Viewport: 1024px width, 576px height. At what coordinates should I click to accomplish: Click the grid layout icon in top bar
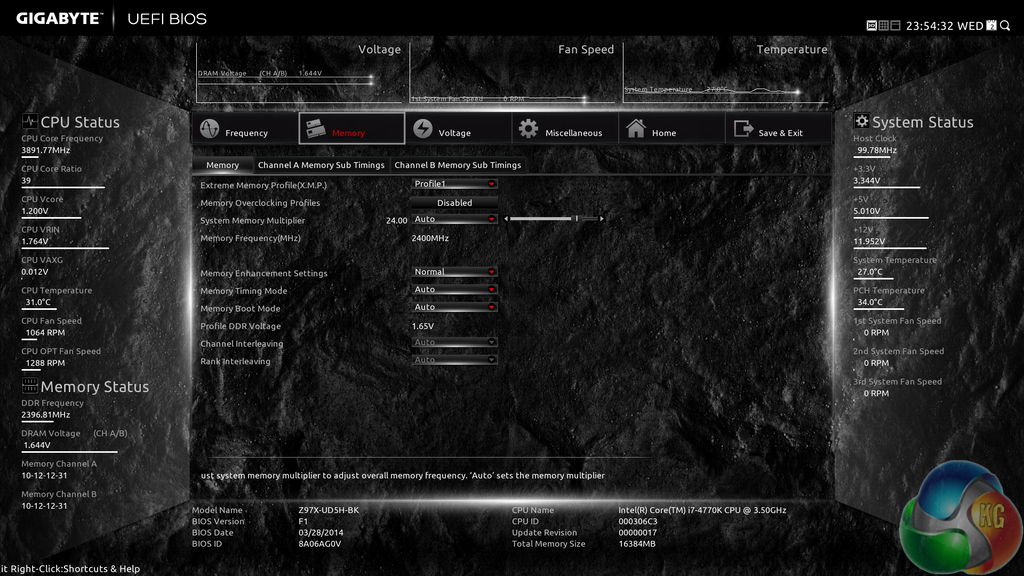(884, 25)
